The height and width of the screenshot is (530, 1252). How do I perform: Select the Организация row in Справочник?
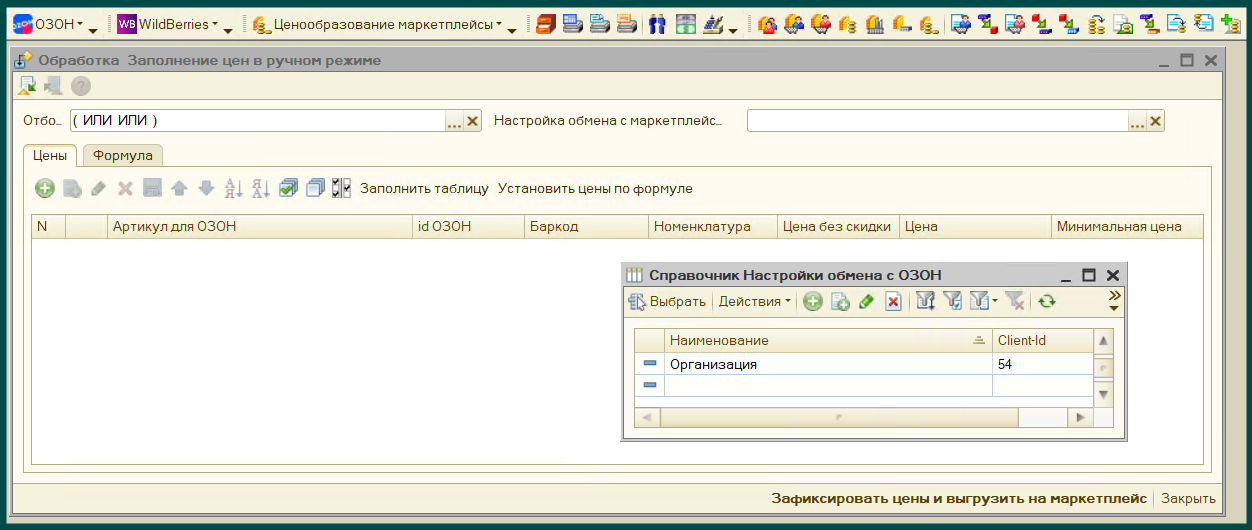(863, 364)
